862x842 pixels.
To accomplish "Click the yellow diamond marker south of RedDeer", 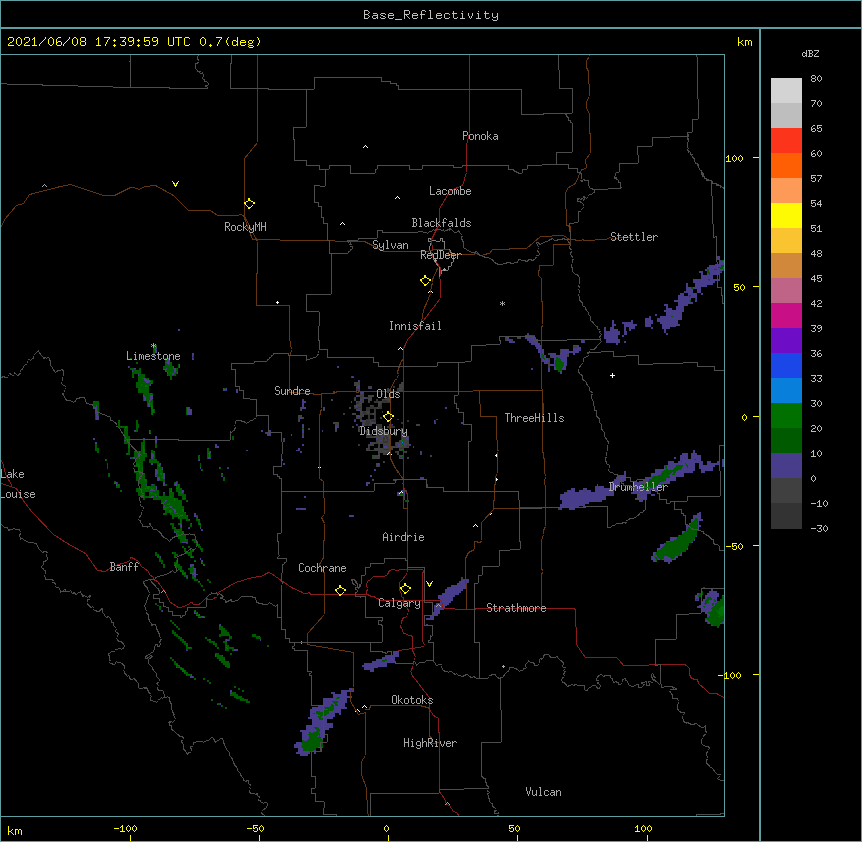I will pyautogui.click(x=425, y=280).
